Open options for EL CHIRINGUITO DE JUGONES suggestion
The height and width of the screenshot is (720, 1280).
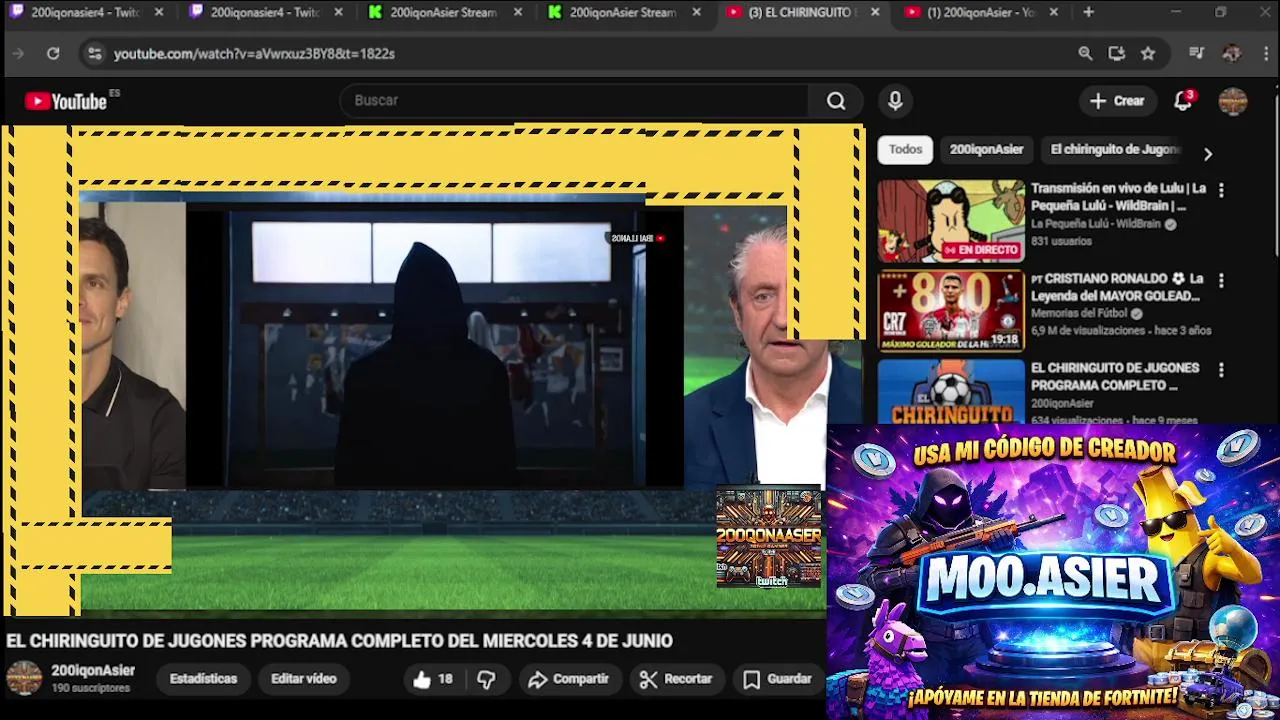[x=1220, y=370]
